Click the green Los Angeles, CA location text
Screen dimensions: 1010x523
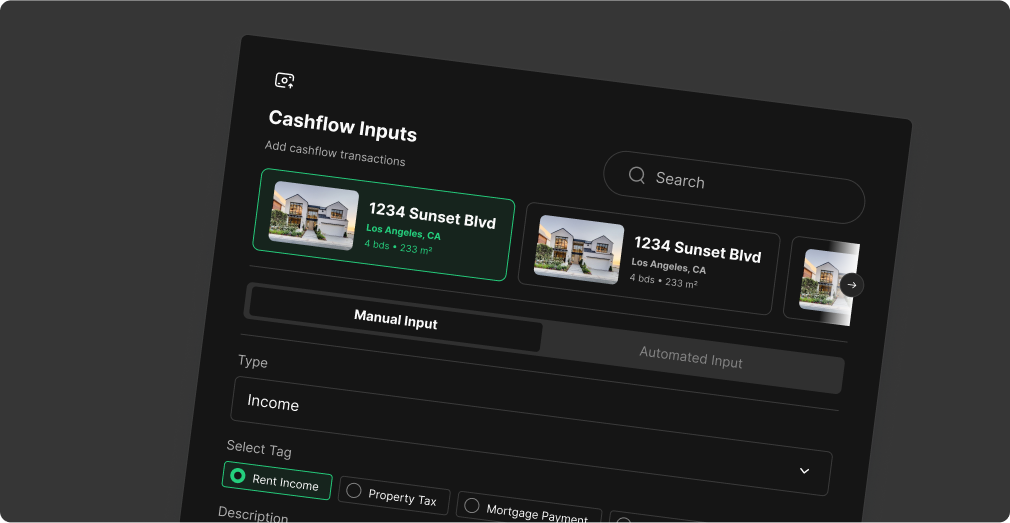click(x=403, y=232)
